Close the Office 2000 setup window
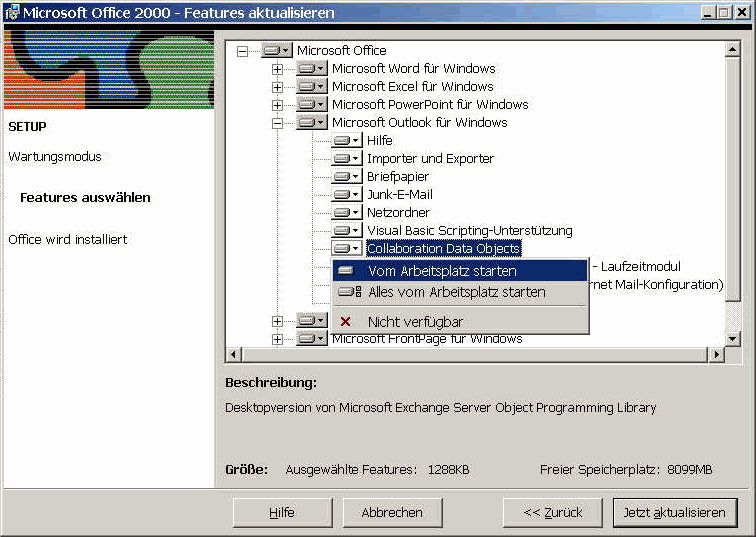Image resolution: width=756 pixels, height=537 pixels. pos(742,13)
